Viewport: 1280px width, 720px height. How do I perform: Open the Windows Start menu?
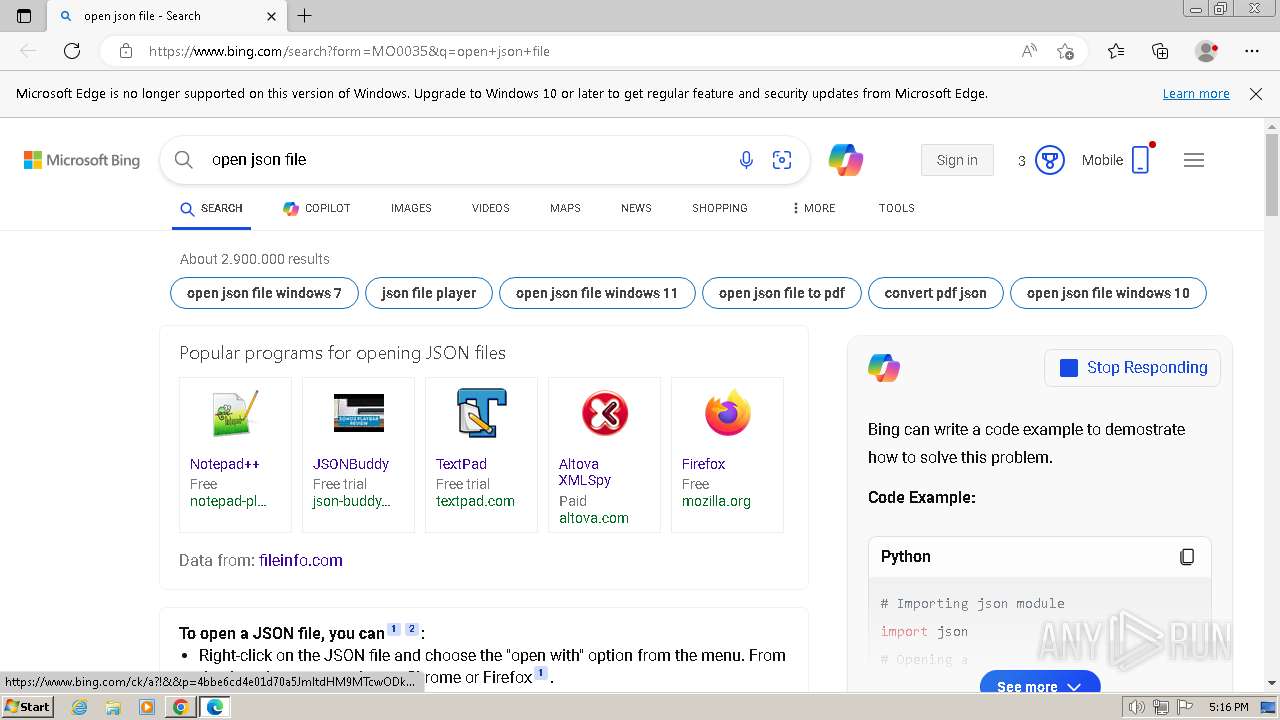tap(27, 706)
